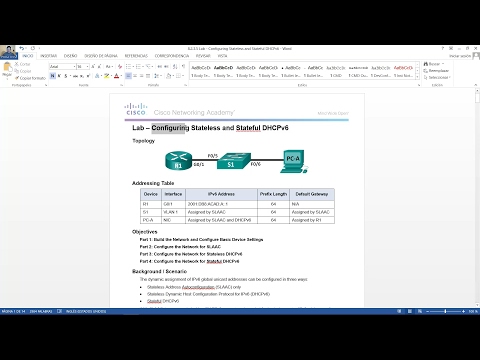Click the zoom slider in status bar

(445, 311)
